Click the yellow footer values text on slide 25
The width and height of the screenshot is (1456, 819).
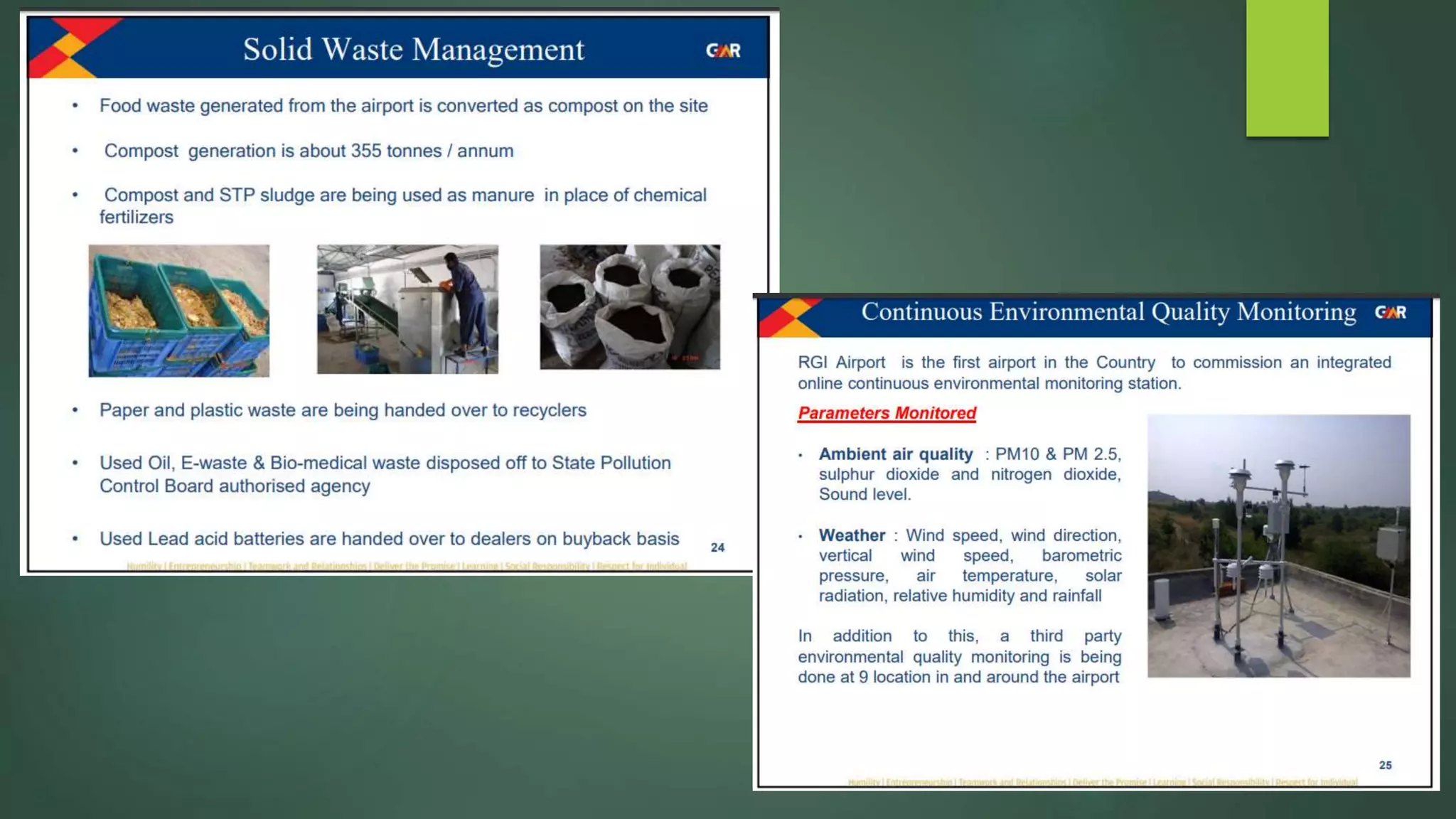click(1102, 782)
